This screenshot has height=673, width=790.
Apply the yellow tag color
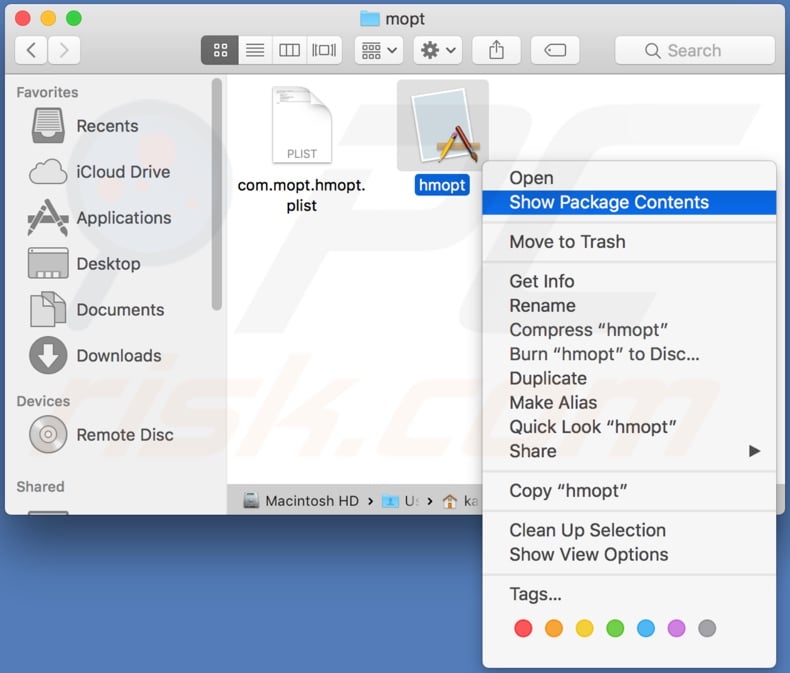[x=584, y=628]
